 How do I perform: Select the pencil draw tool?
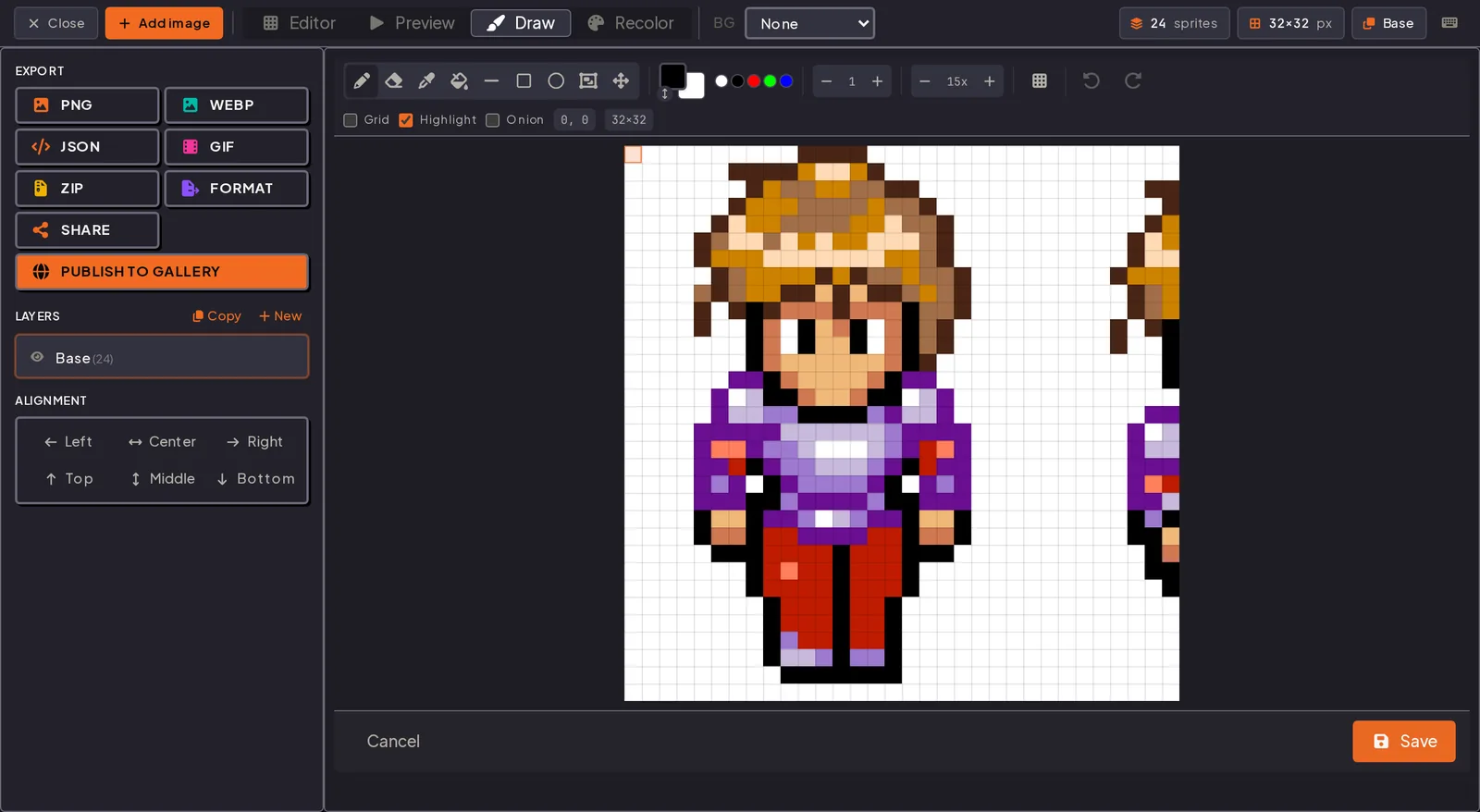[x=362, y=81]
